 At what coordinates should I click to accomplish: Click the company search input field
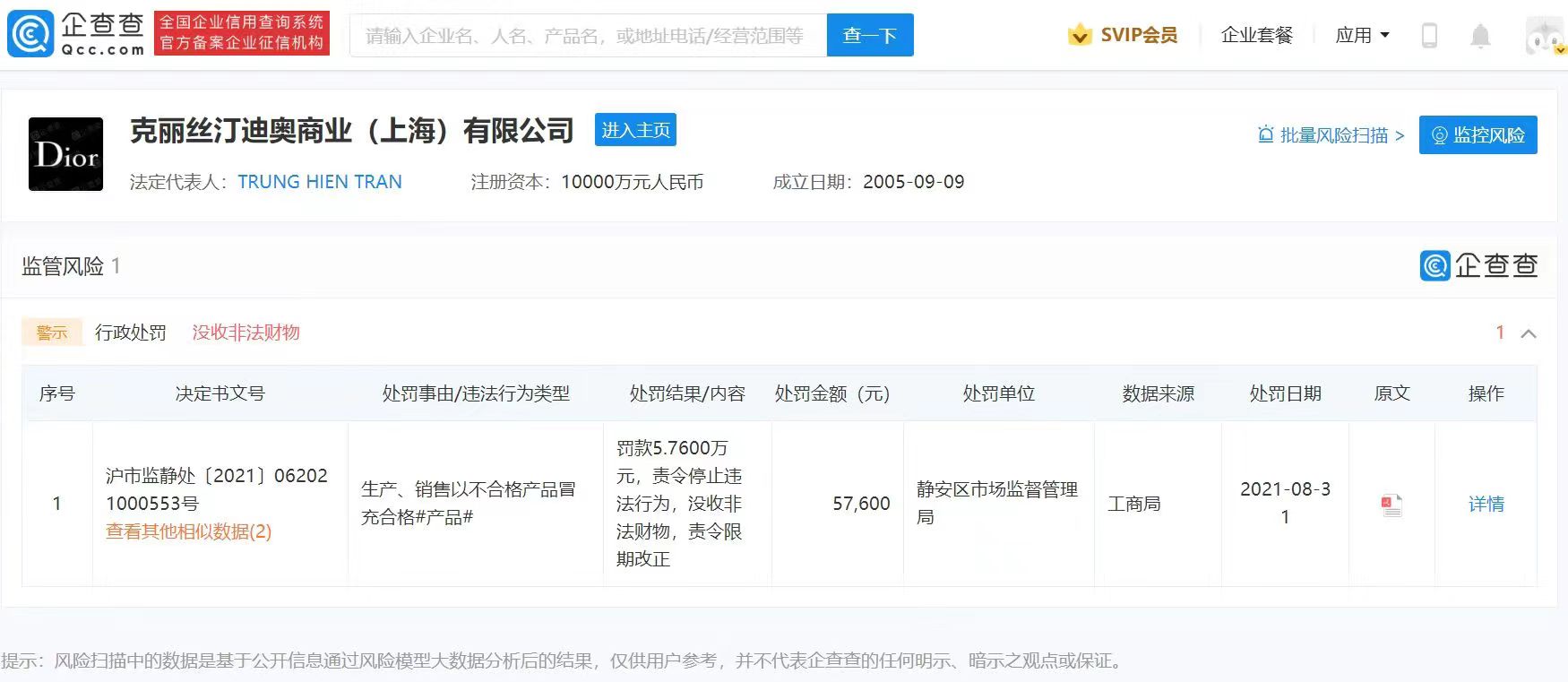point(588,35)
